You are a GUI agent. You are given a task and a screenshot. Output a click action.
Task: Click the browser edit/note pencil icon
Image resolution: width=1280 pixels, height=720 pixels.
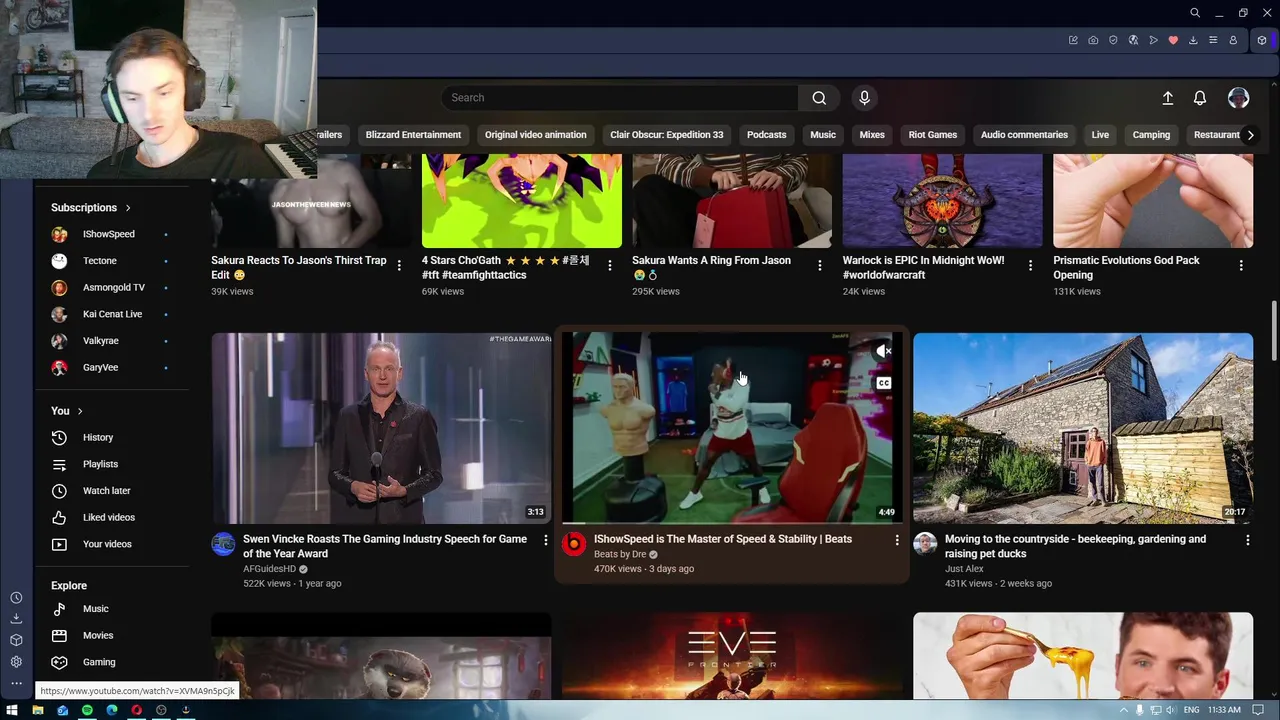[x=1073, y=40]
